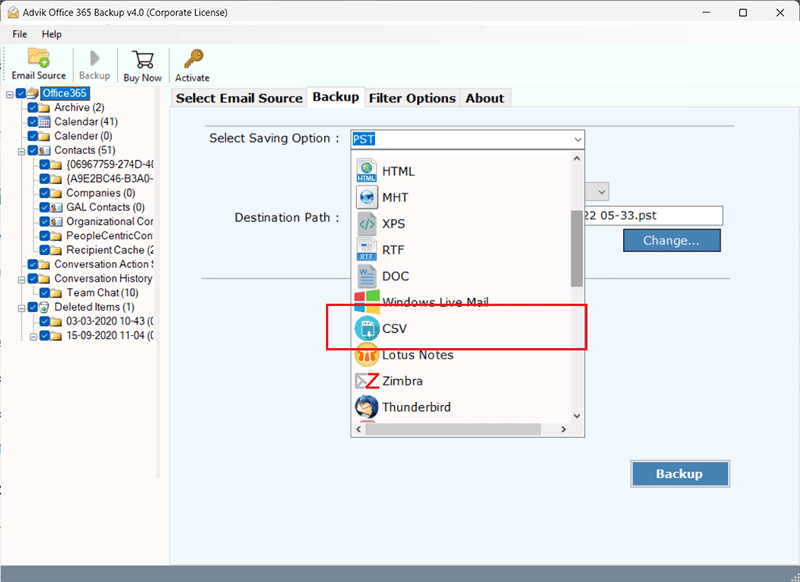Screen dimensions: 800x582
Task: Click the Buy Now shopping cart icon
Action: point(143,60)
